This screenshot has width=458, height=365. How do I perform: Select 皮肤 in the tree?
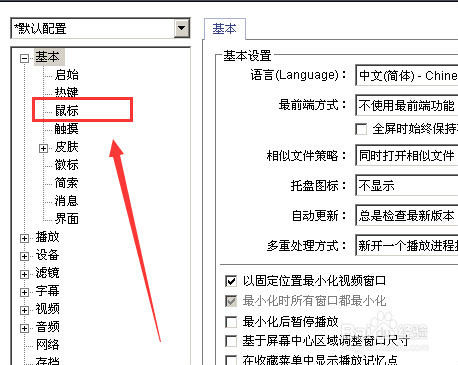coord(67,147)
